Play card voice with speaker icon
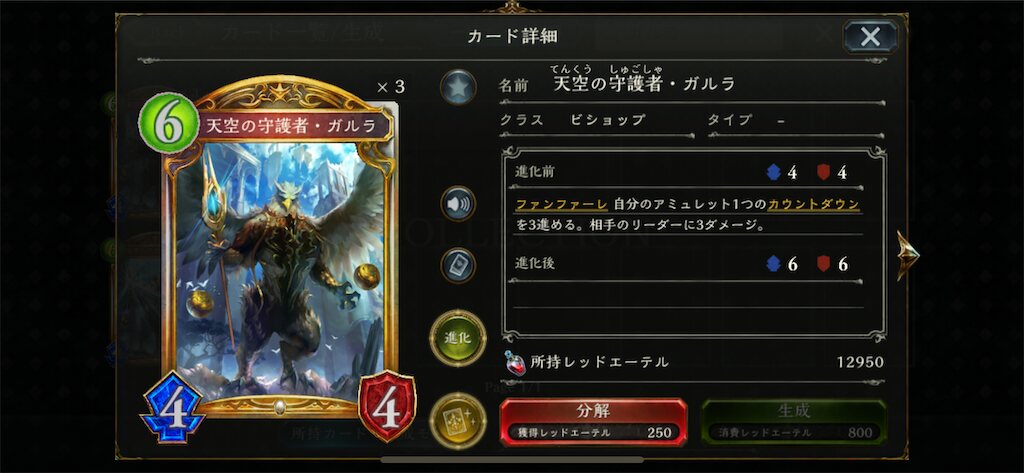 pyautogui.click(x=458, y=204)
